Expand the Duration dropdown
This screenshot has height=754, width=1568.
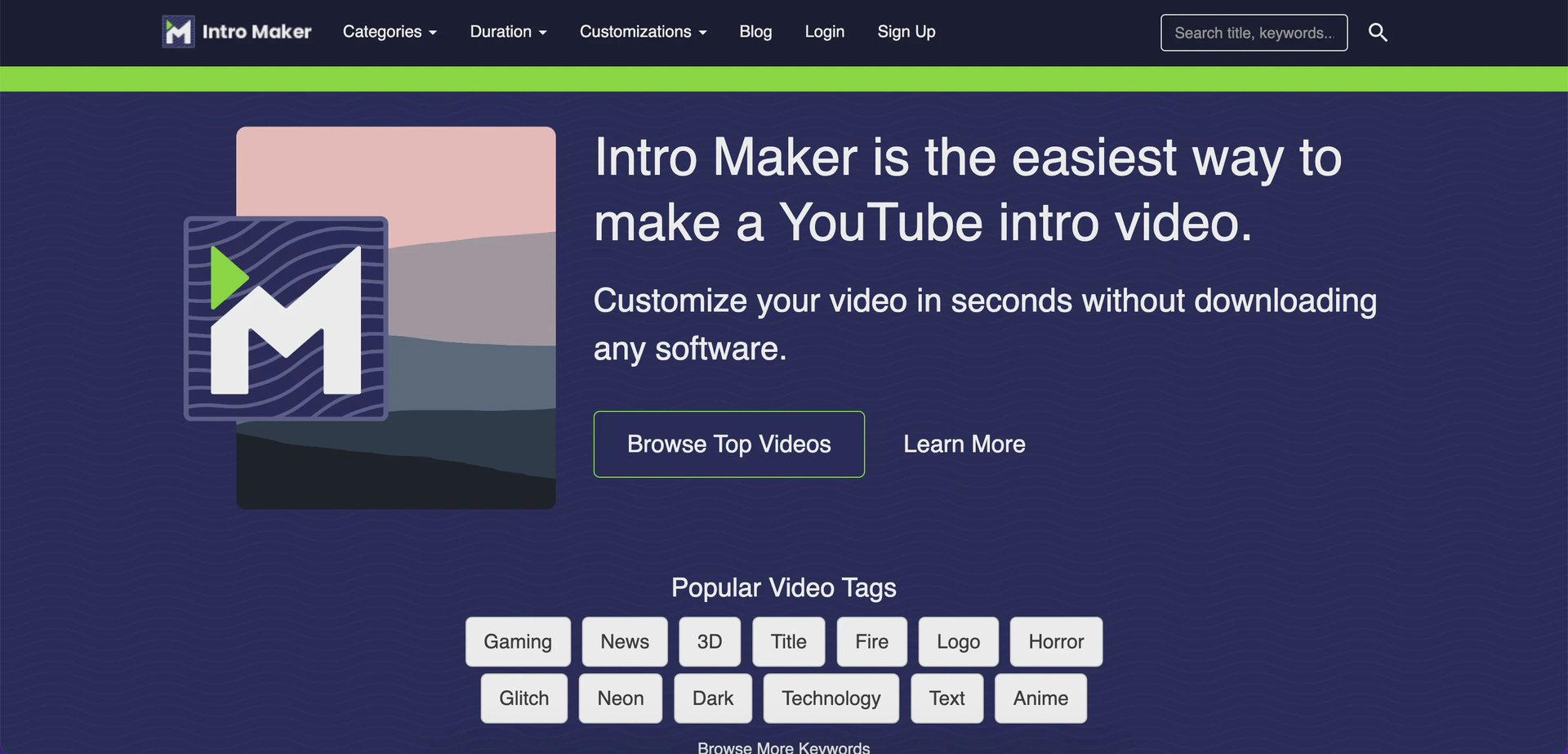point(508,32)
